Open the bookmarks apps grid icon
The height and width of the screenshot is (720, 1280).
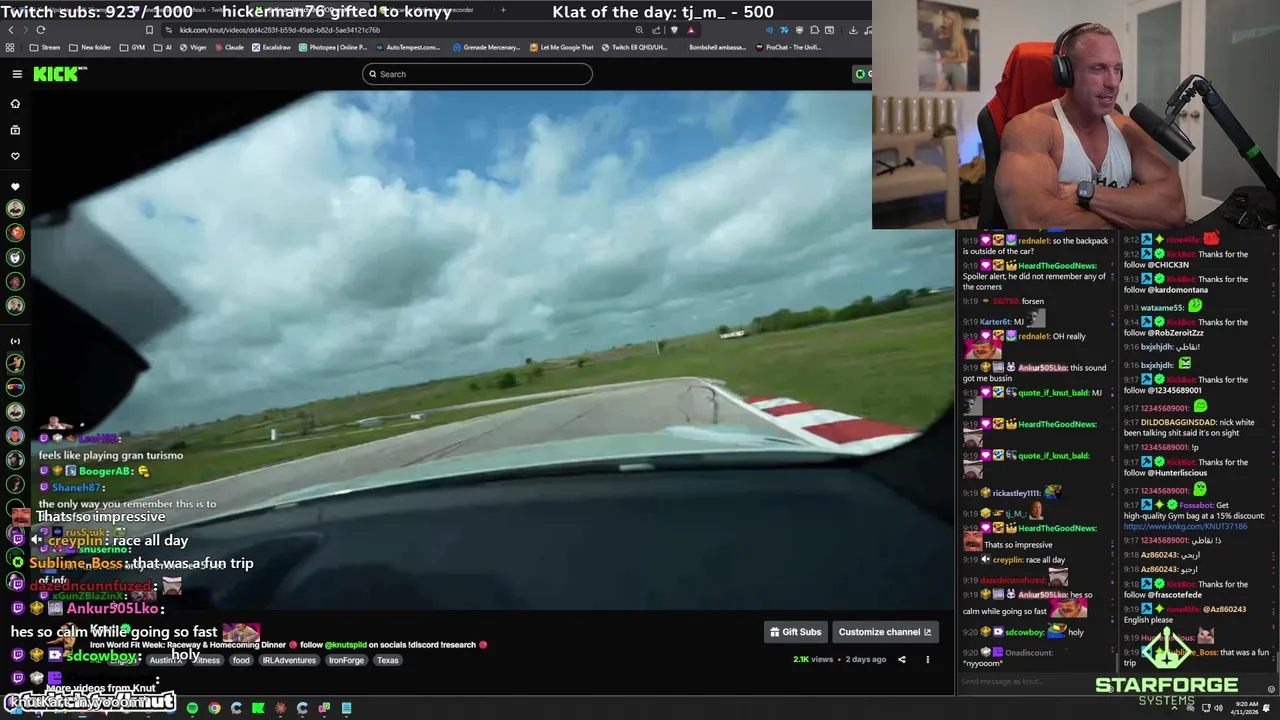coord(10,47)
